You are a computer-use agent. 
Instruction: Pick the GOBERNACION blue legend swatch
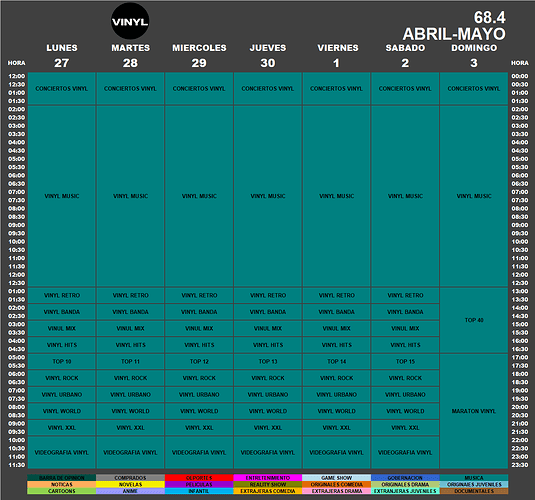tap(405, 478)
